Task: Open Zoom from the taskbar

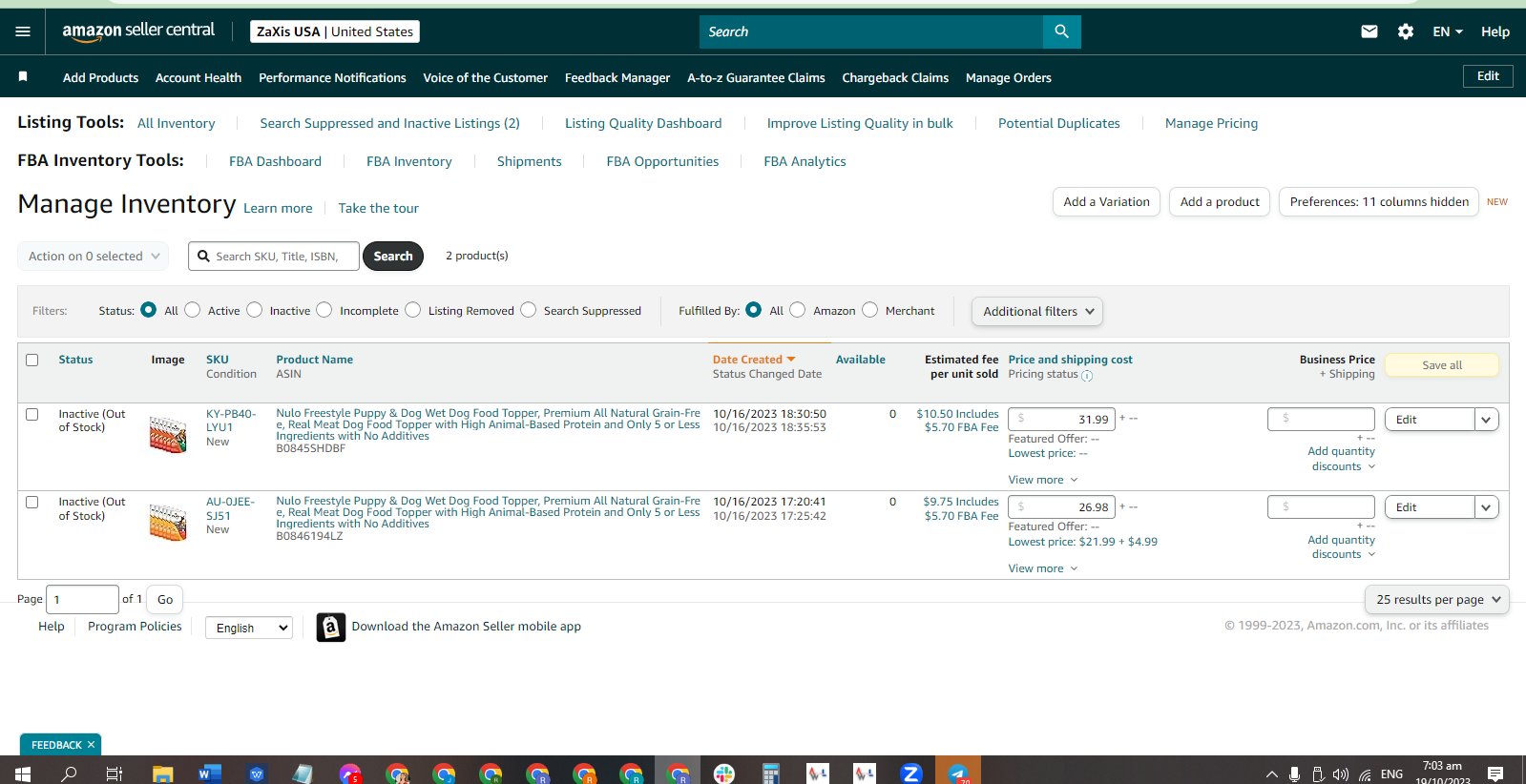Action: click(x=911, y=774)
